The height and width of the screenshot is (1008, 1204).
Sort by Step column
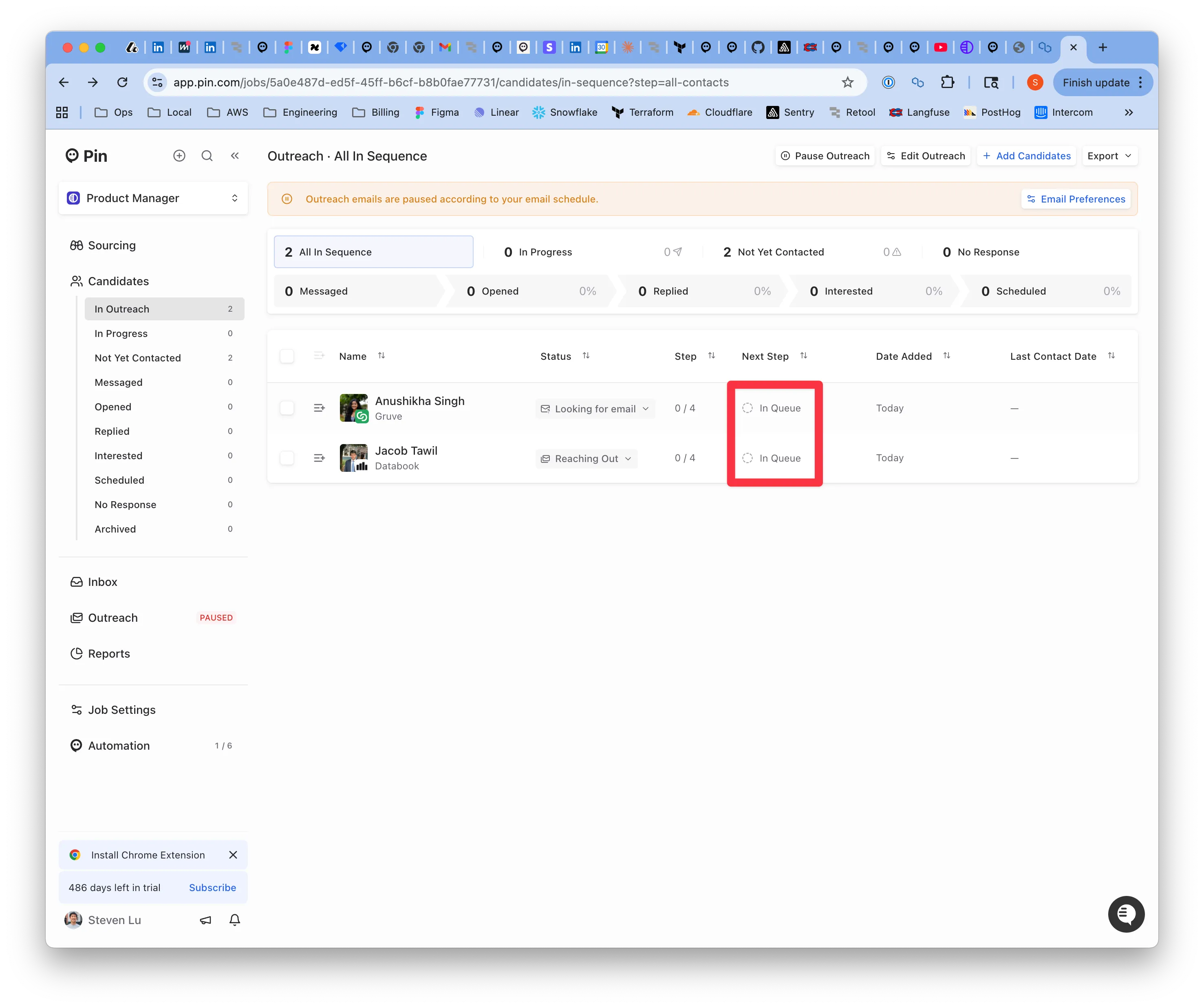712,356
